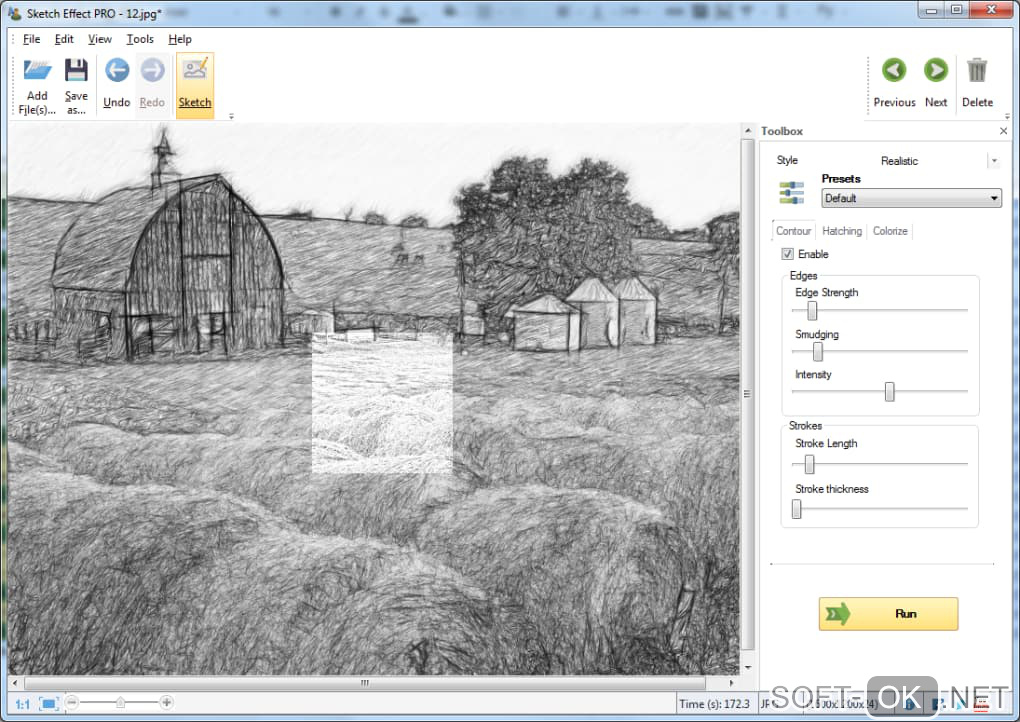Open the View menu
Image resolution: width=1020 pixels, height=722 pixels.
point(100,39)
